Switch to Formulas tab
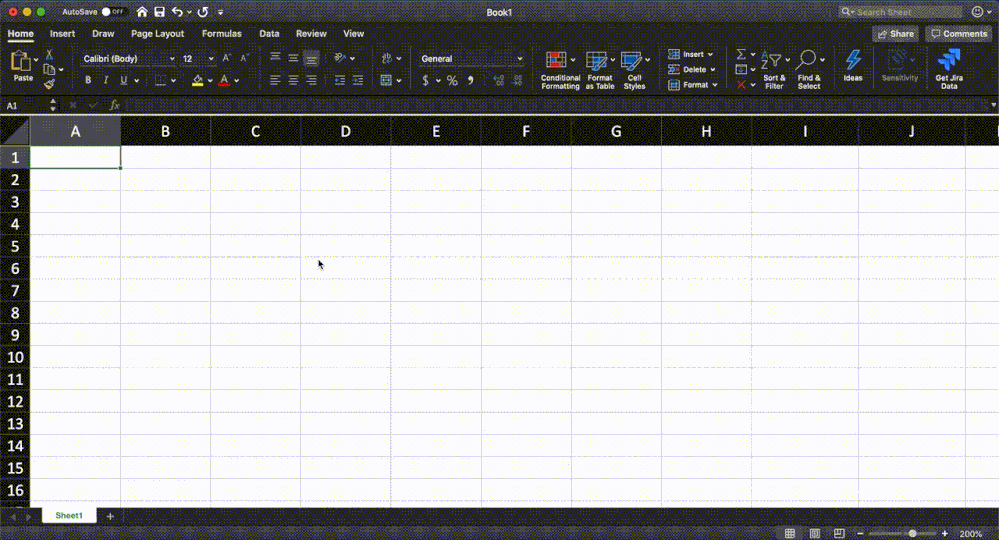Image resolution: width=999 pixels, height=540 pixels. (x=222, y=34)
